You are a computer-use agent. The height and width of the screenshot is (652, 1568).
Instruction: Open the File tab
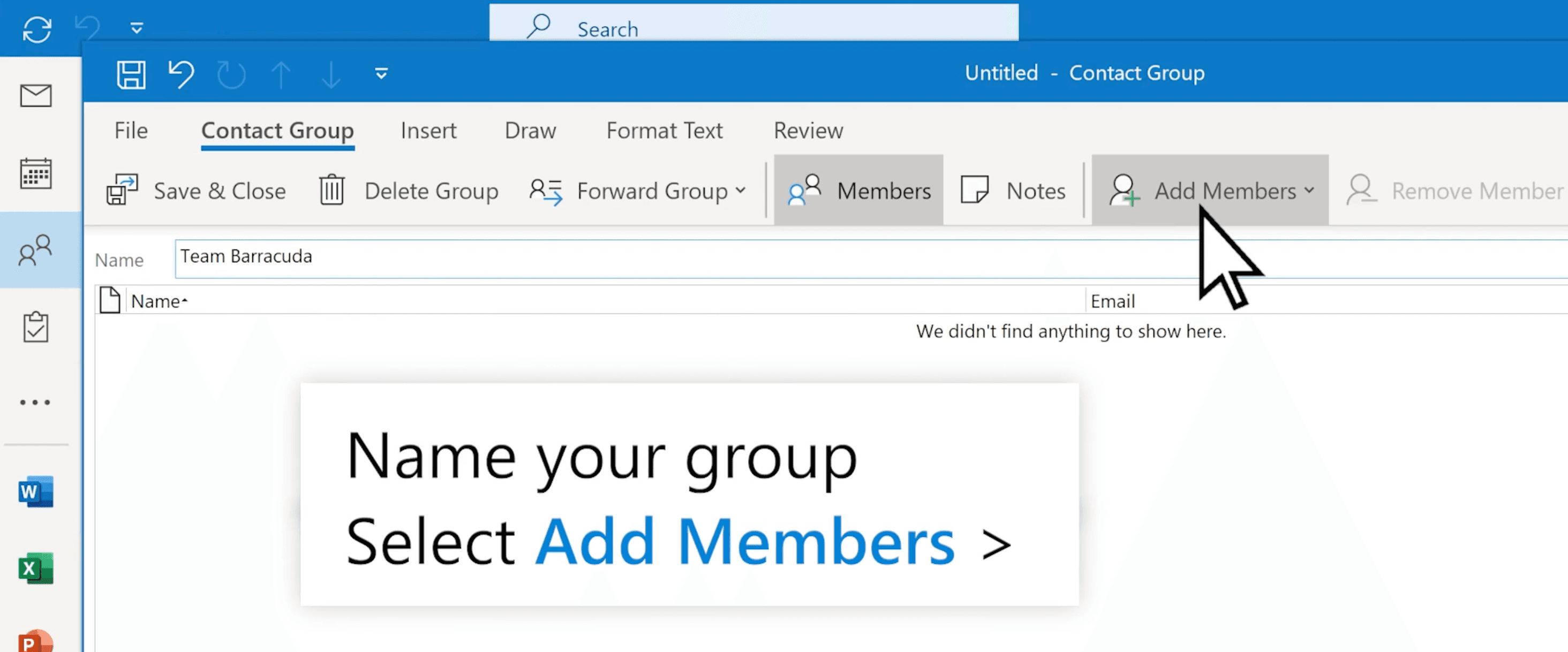(x=131, y=131)
